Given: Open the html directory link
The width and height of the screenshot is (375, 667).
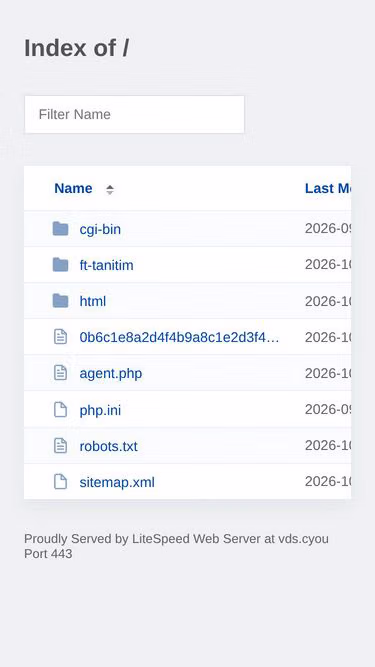Looking at the screenshot, I should [x=93, y=301].
